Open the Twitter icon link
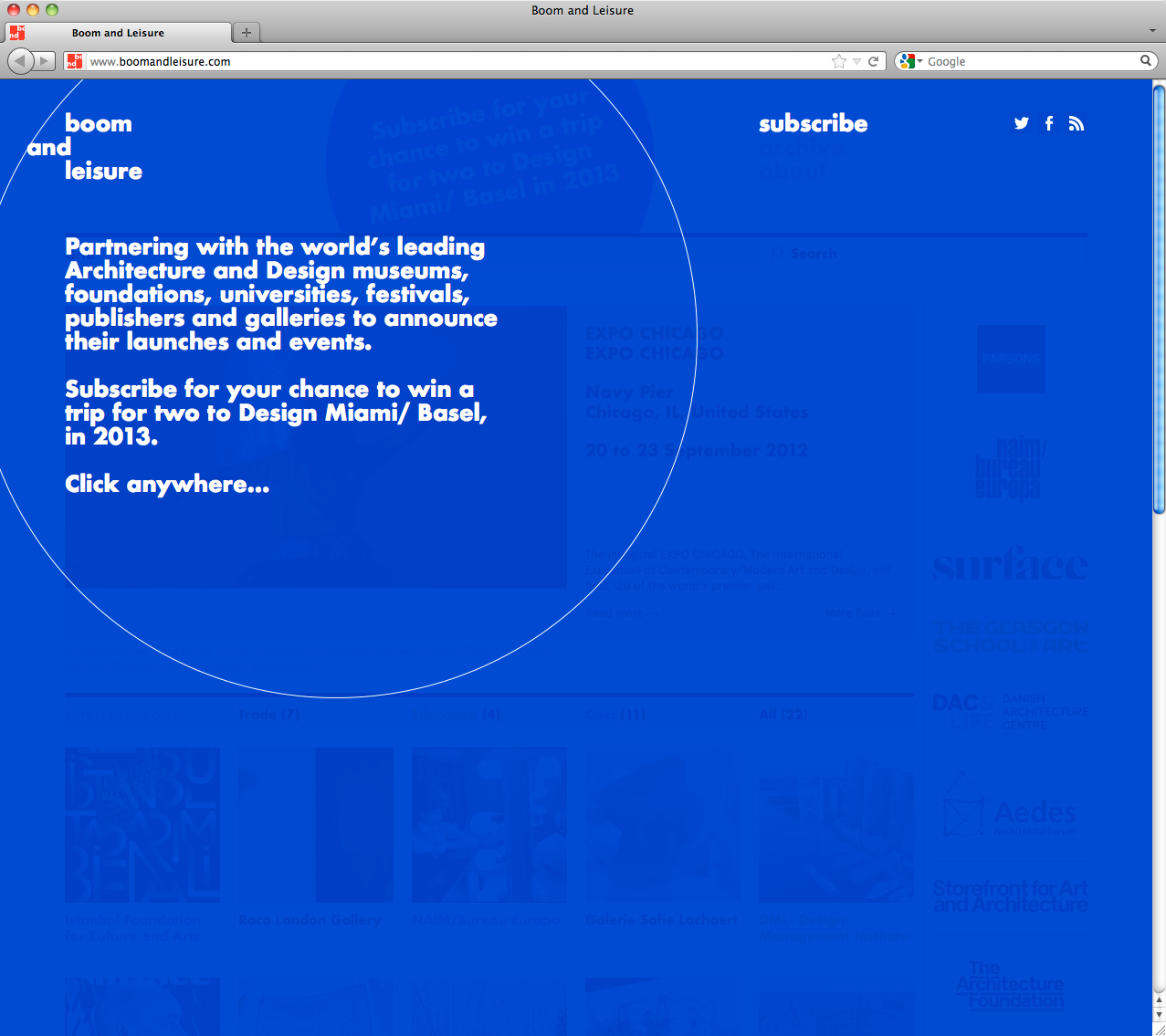 tap(1022, 123)
